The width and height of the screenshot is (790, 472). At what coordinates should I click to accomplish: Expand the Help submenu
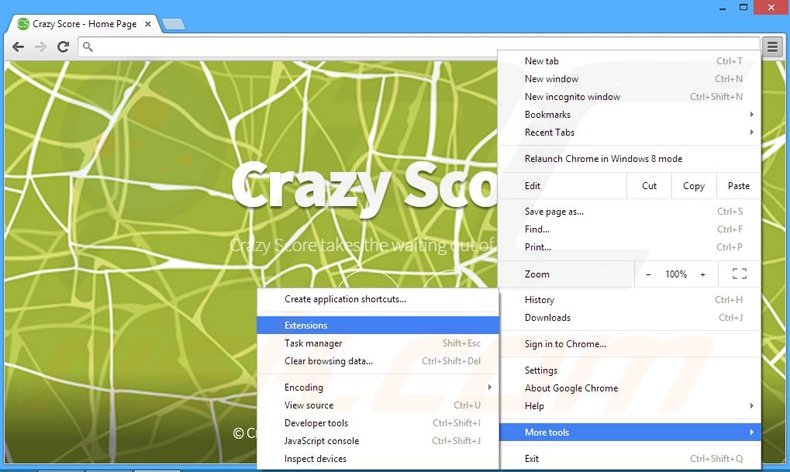click(629, 406)
